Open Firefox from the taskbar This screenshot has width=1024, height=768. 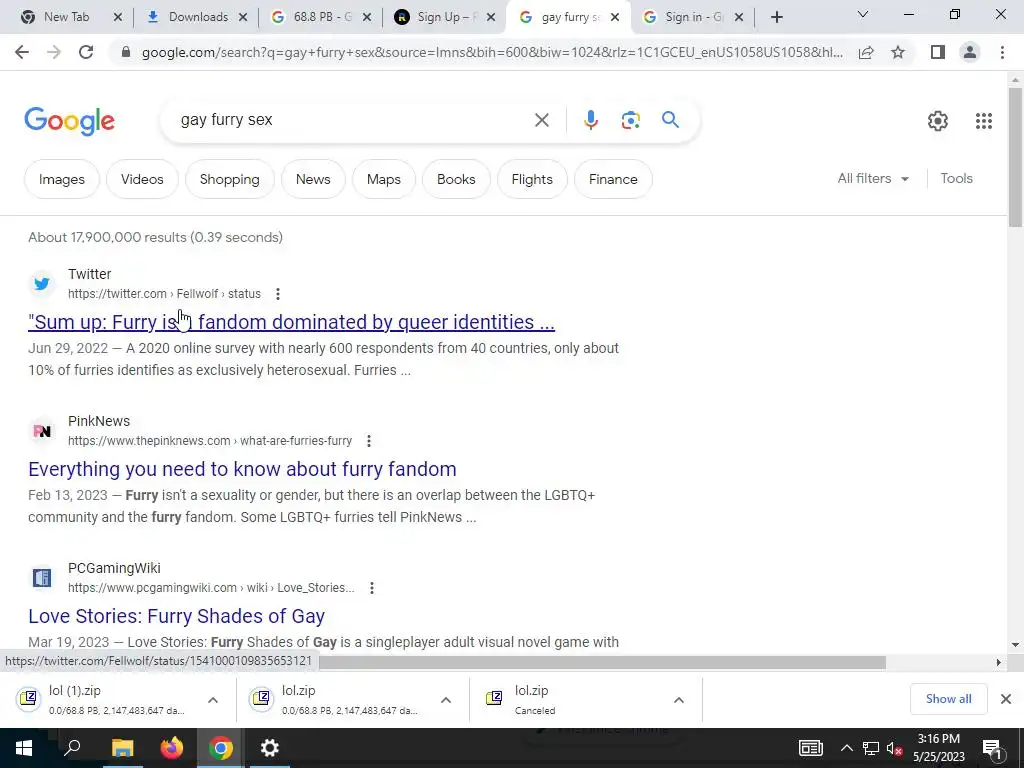click(172, 748)
